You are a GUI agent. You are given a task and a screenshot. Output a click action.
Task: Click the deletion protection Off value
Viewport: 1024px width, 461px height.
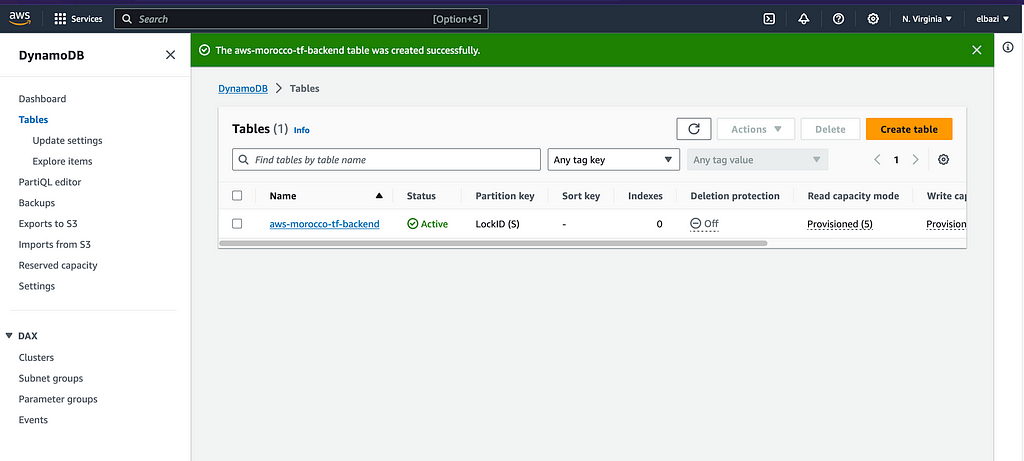(x=705, y=224)
